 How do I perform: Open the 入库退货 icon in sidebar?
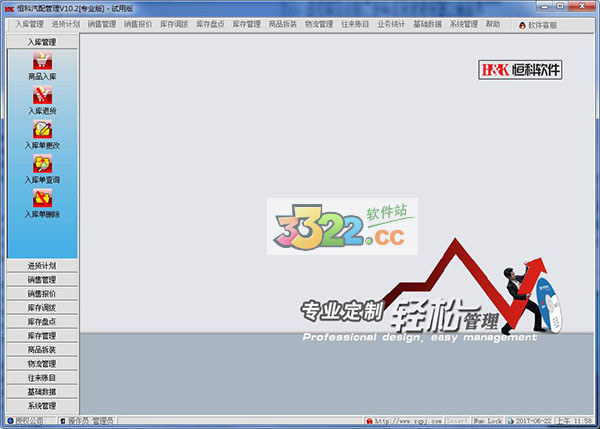click(42, 95)
